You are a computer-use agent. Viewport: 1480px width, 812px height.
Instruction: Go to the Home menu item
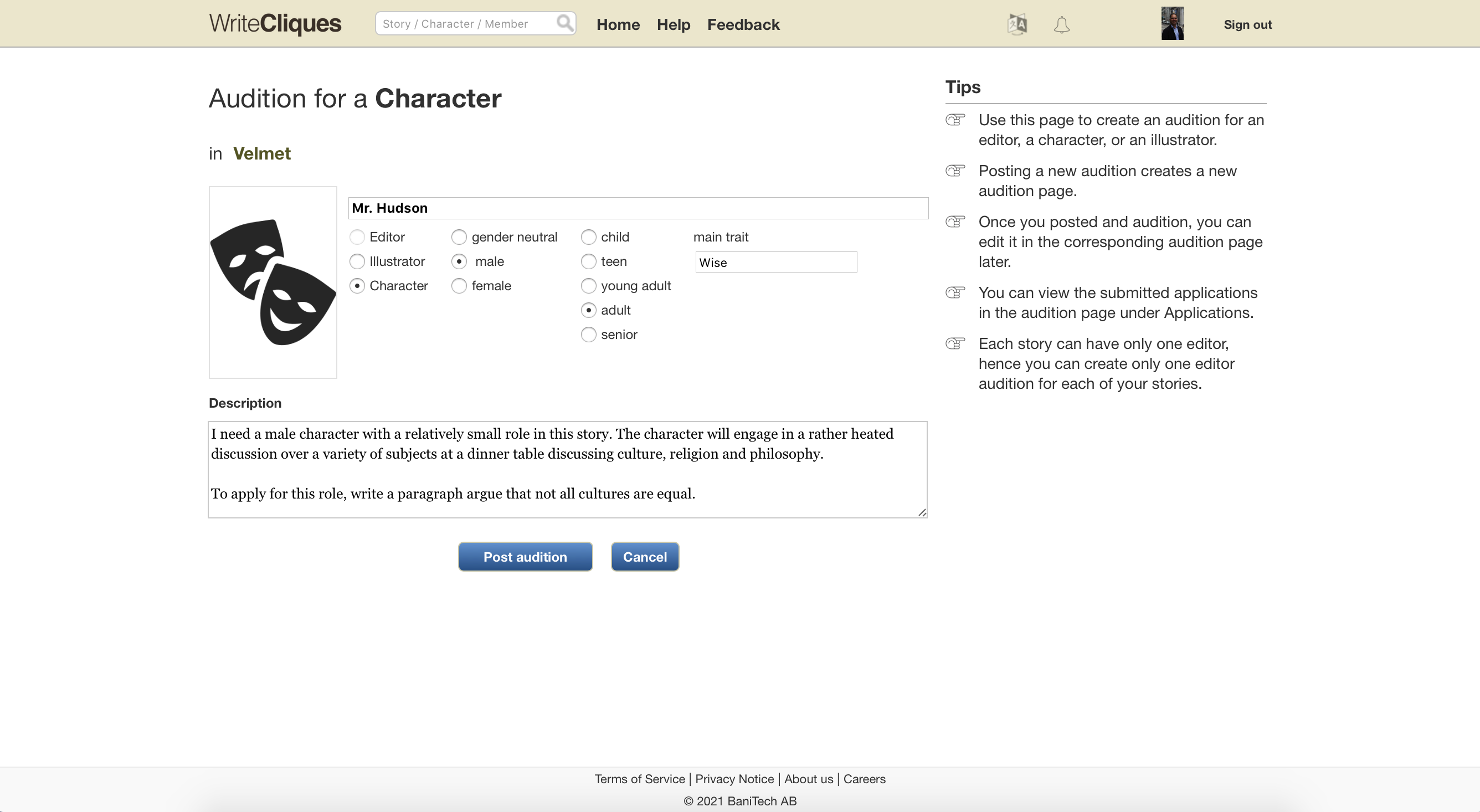pos(618,25)
